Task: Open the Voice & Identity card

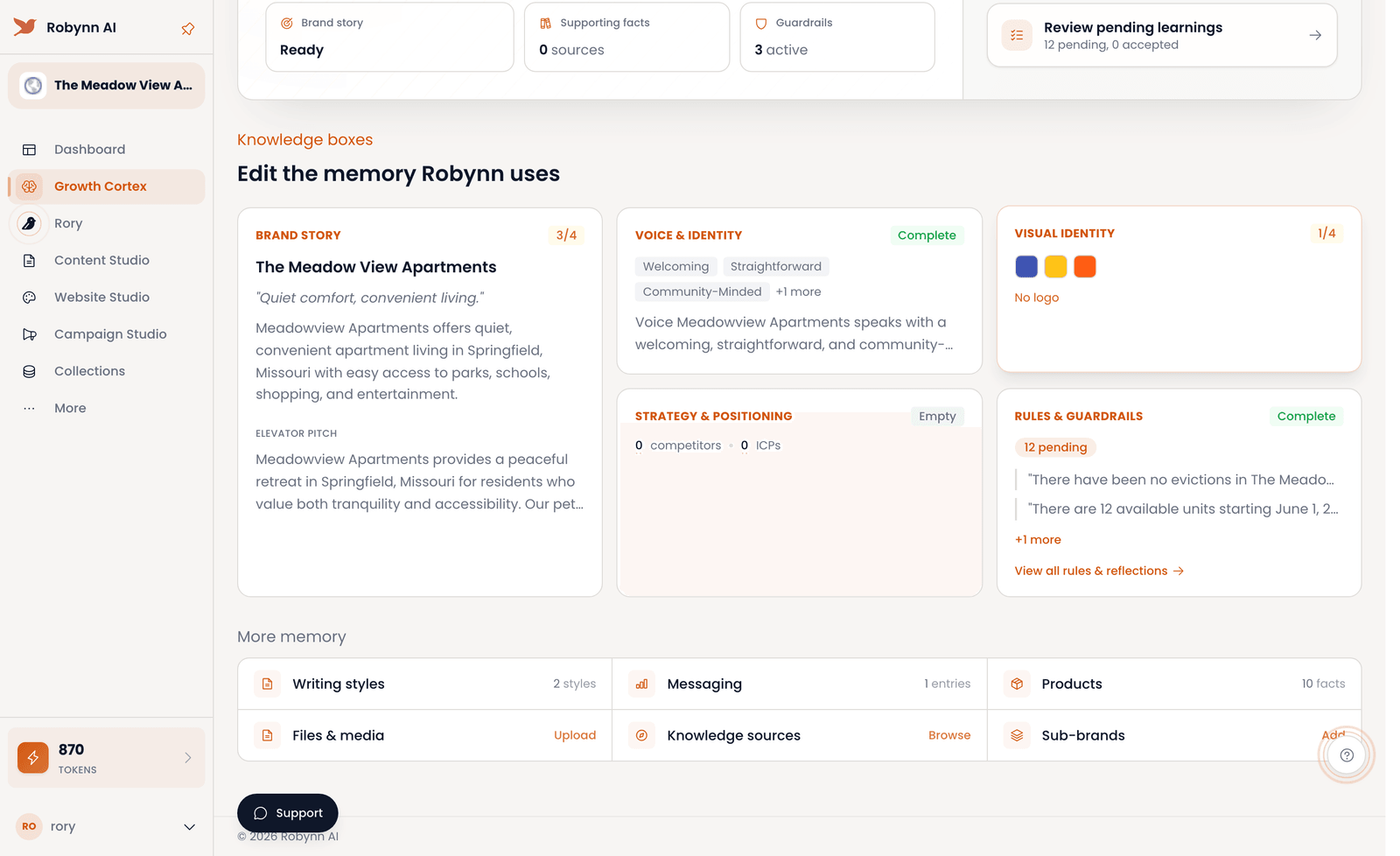Action: coord(800,291)
